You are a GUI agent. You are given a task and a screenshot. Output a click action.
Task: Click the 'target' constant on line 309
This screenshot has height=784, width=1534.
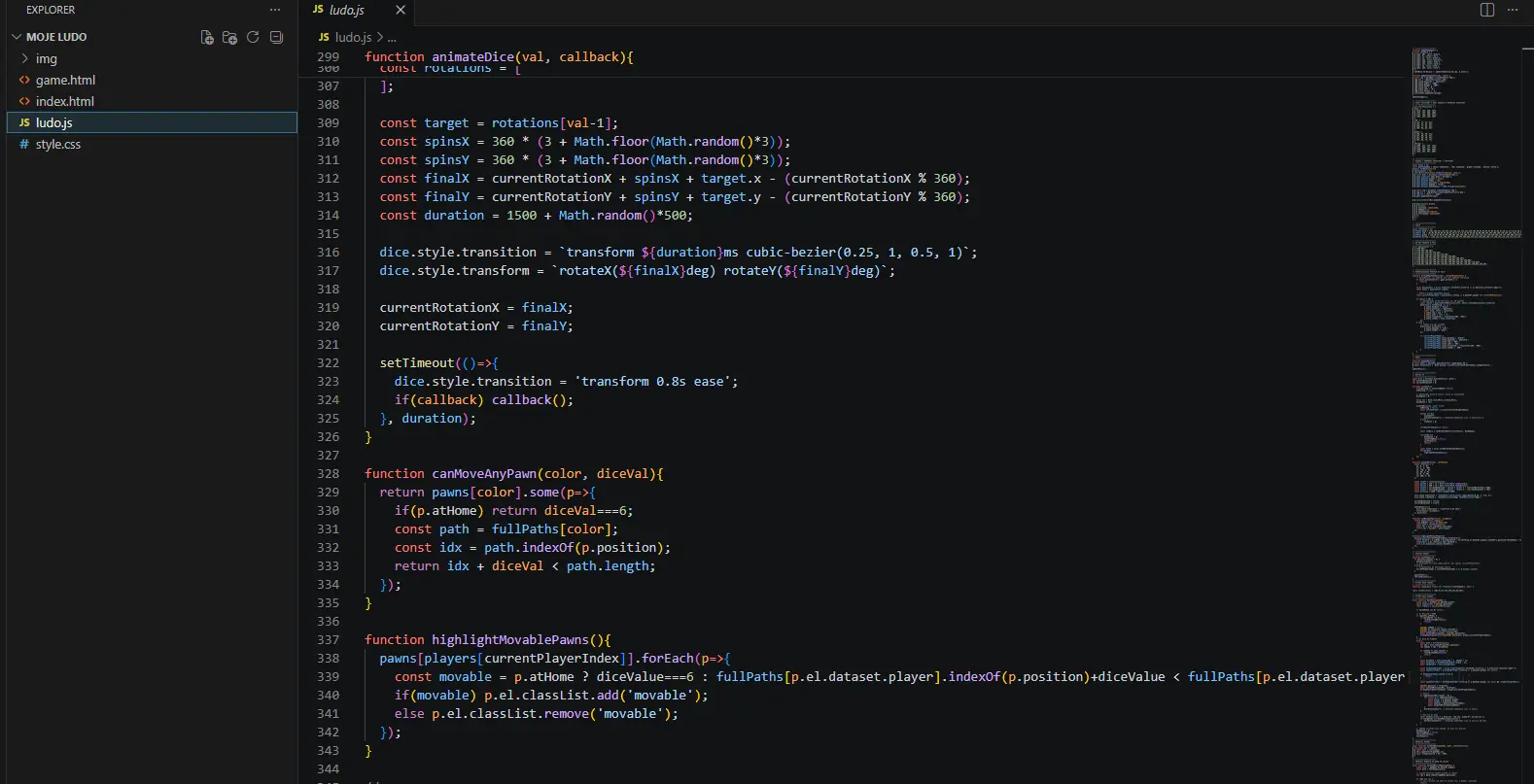point(446,123)
